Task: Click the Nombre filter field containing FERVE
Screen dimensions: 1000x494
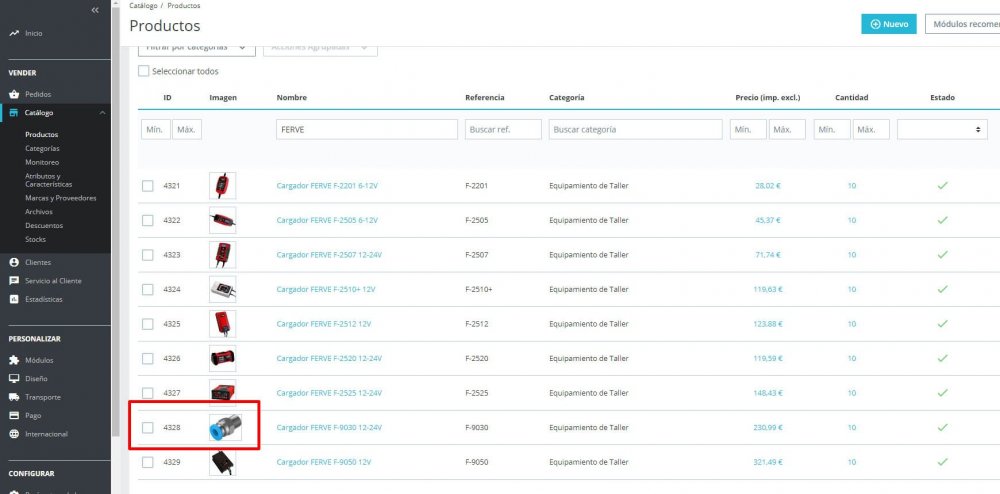Action: (367, 129)
